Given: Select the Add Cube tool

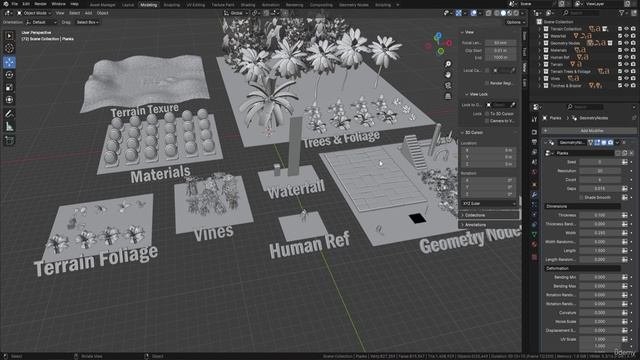Looking at the screenshot, I should tap(9, 140).
